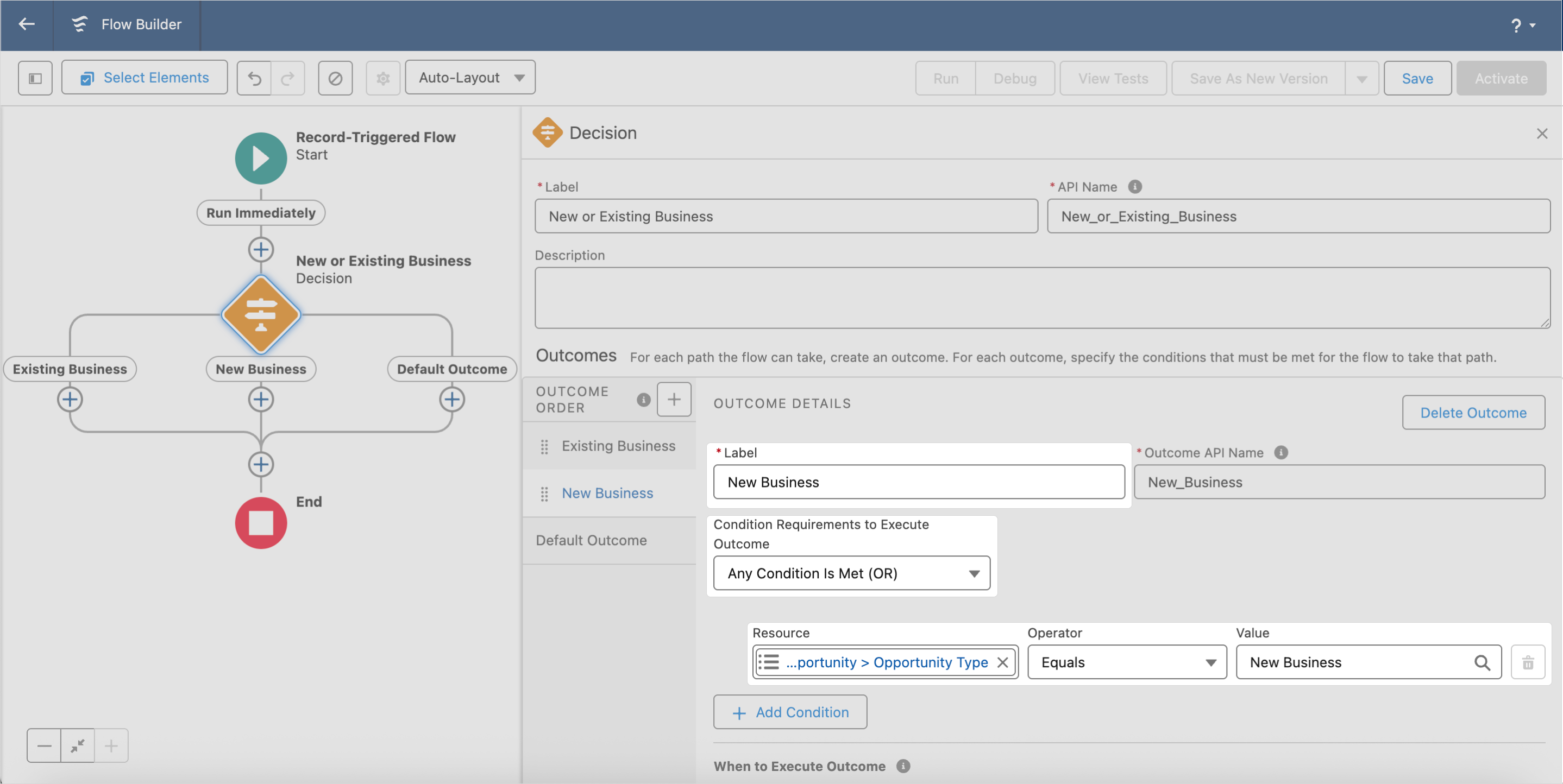Toggle Select Elements mode
The image size is (1563, 784).
(x=145, y=78)
